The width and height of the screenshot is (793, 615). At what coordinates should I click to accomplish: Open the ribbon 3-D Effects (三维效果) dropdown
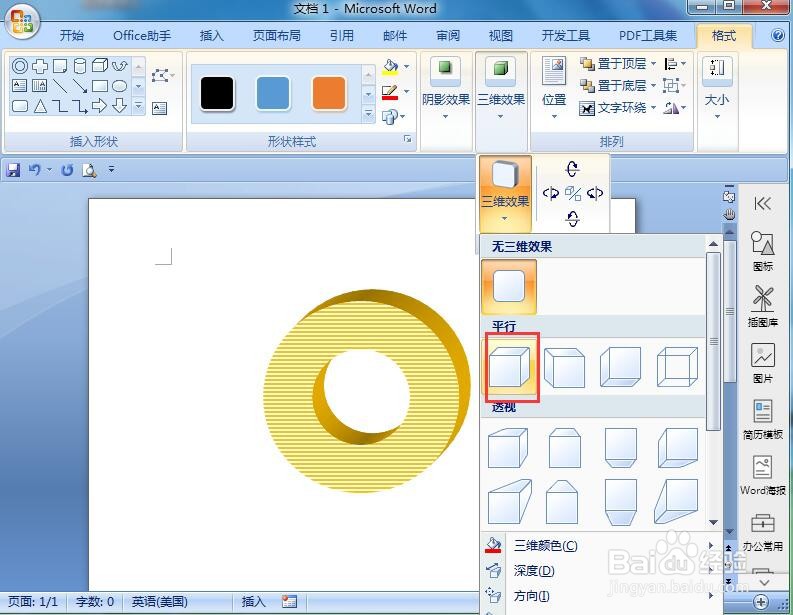point(501,90)
